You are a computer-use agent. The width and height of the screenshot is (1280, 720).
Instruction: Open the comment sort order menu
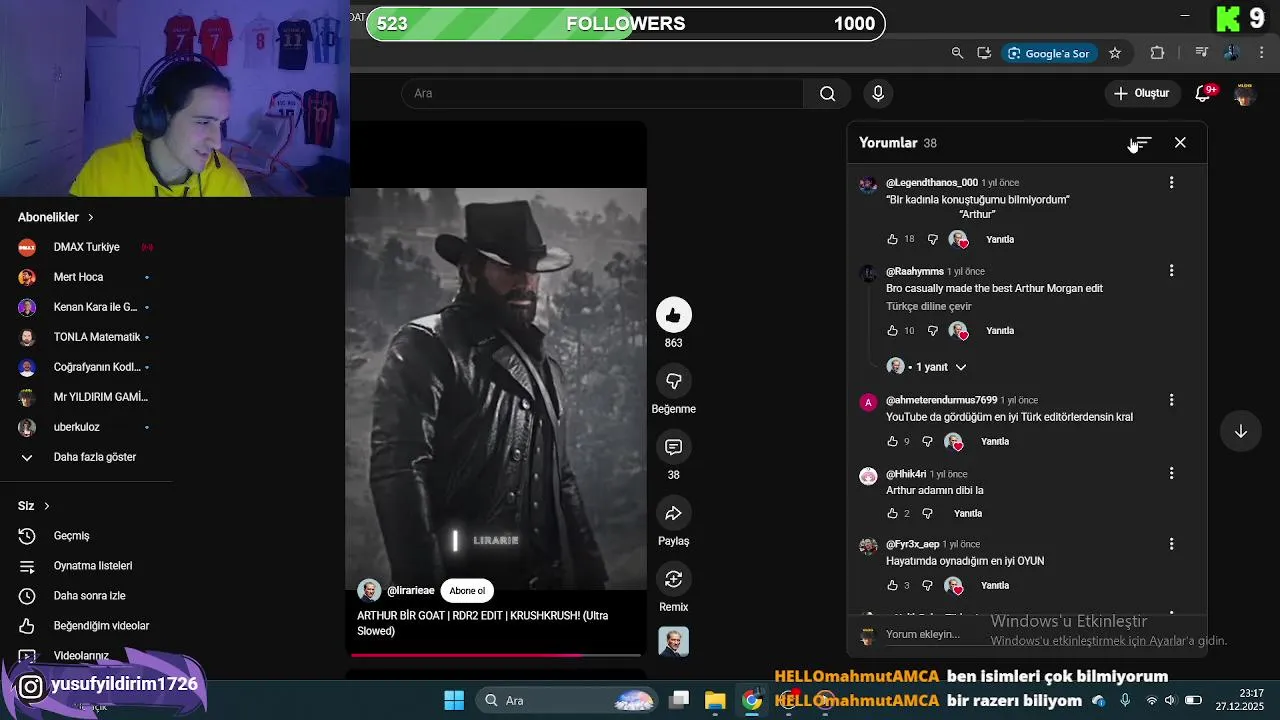(1142, 143)
